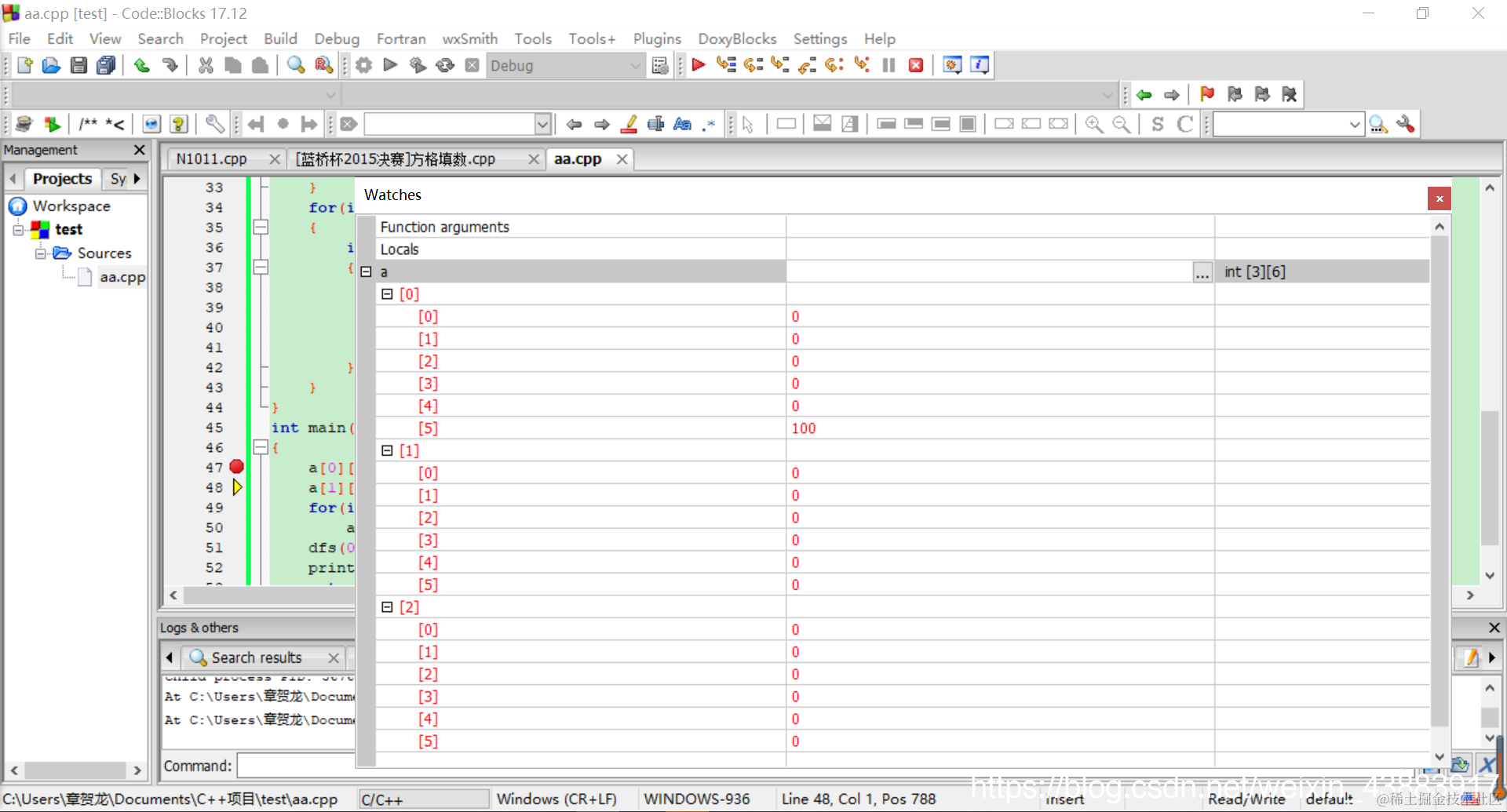Fold code block at line 35
1507x812 pixels.
pyautogui.click(x=261, y=228)
